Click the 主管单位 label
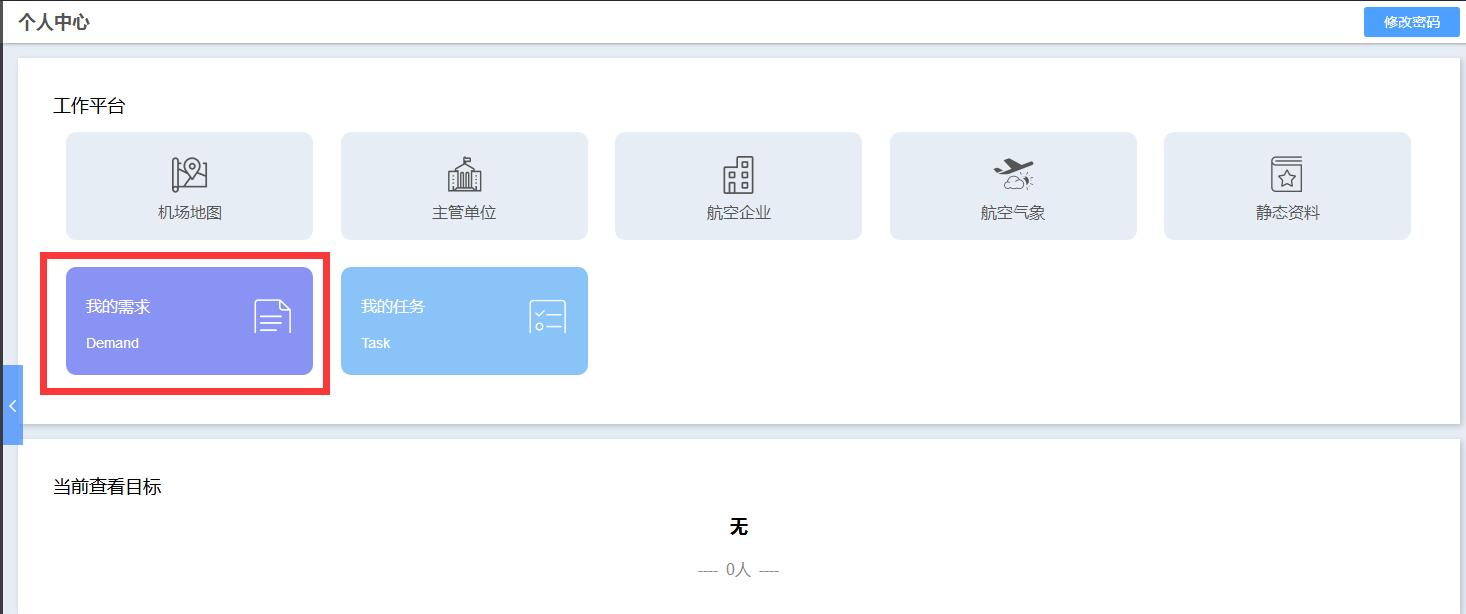Screen dimensions: 1466x614 (x=464, y=213)
